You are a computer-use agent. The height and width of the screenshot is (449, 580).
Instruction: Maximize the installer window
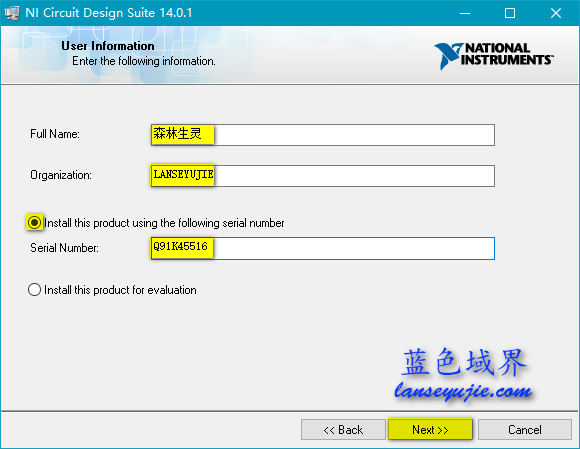click(510, 13)
